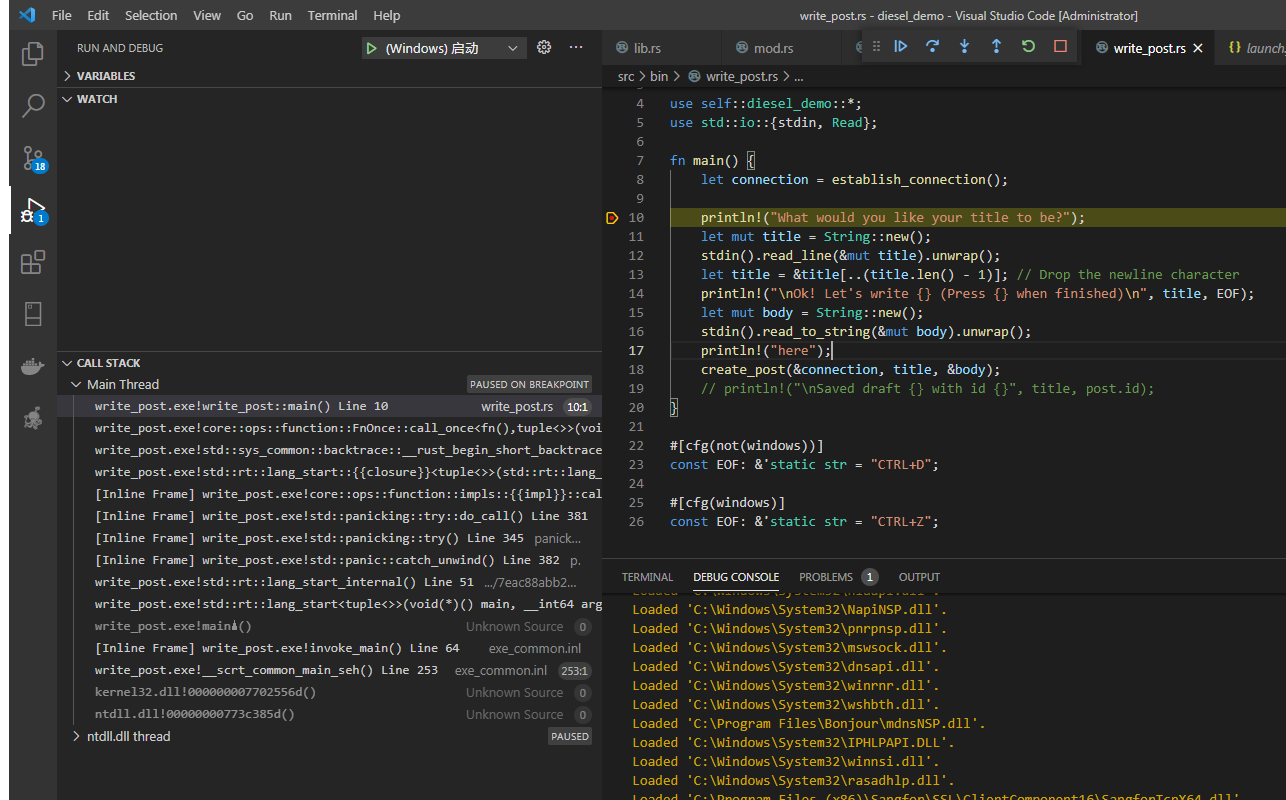Click Continue in debug toolbar

(901, 46)
